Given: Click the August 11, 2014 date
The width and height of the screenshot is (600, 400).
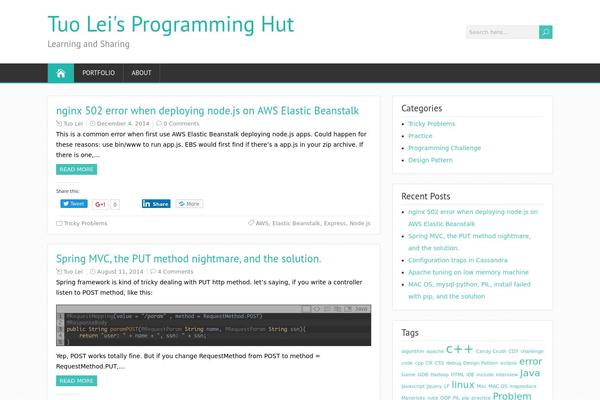Looking at the screenshot, I should click(120, 272).
